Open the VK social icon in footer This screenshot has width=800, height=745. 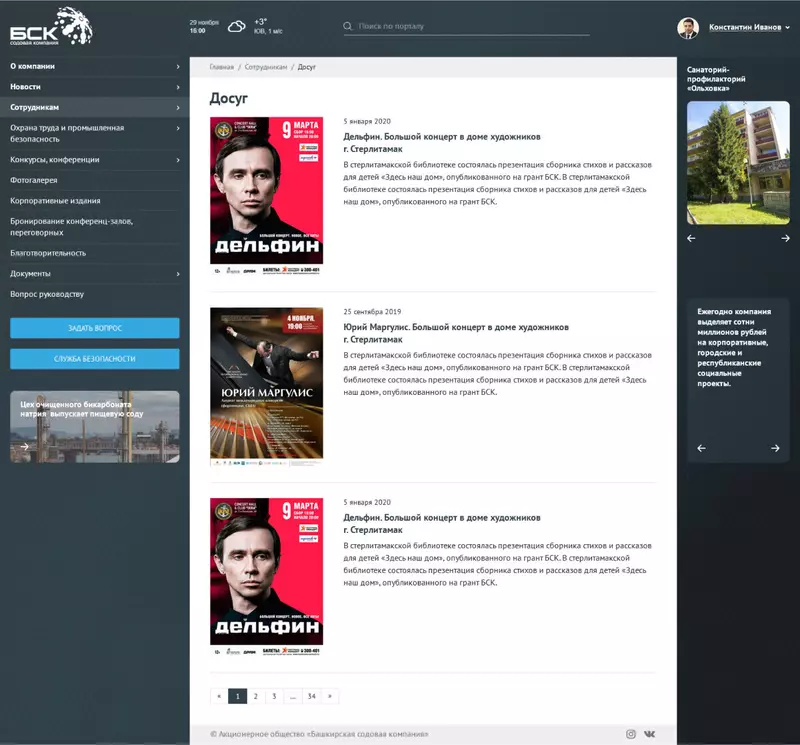pos(650,734)
